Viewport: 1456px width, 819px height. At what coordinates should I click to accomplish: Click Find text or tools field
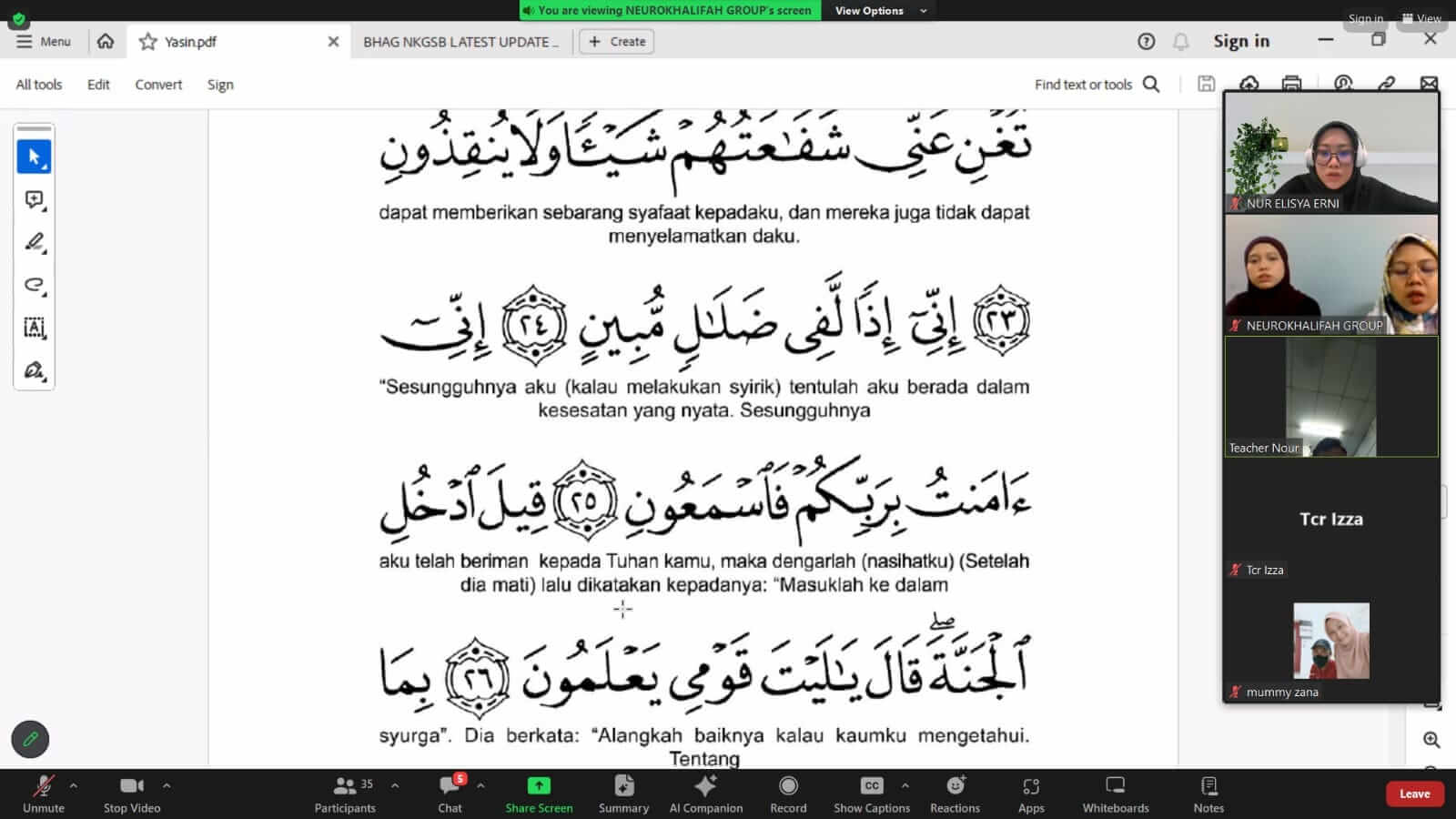(x=1083, y=85)
